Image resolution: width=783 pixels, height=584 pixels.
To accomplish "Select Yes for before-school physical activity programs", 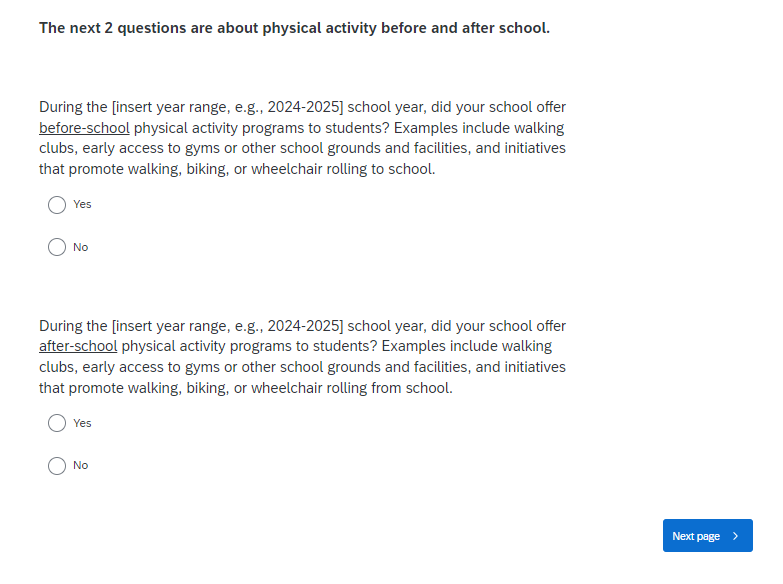I will 57,204.
